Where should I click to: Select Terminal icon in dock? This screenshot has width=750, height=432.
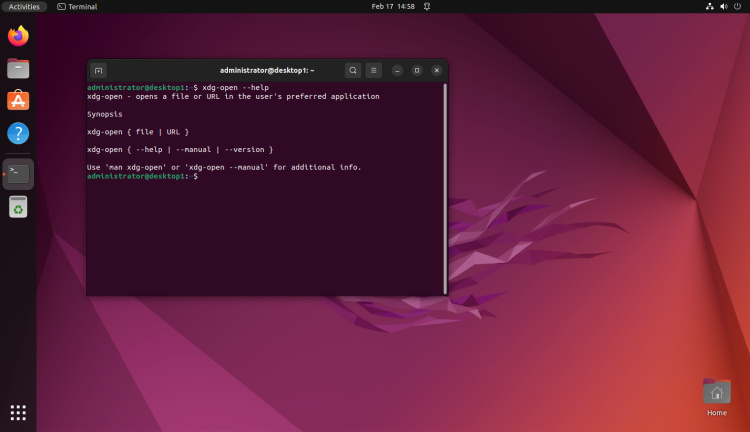pyautogui.click(x=18, y=173)
